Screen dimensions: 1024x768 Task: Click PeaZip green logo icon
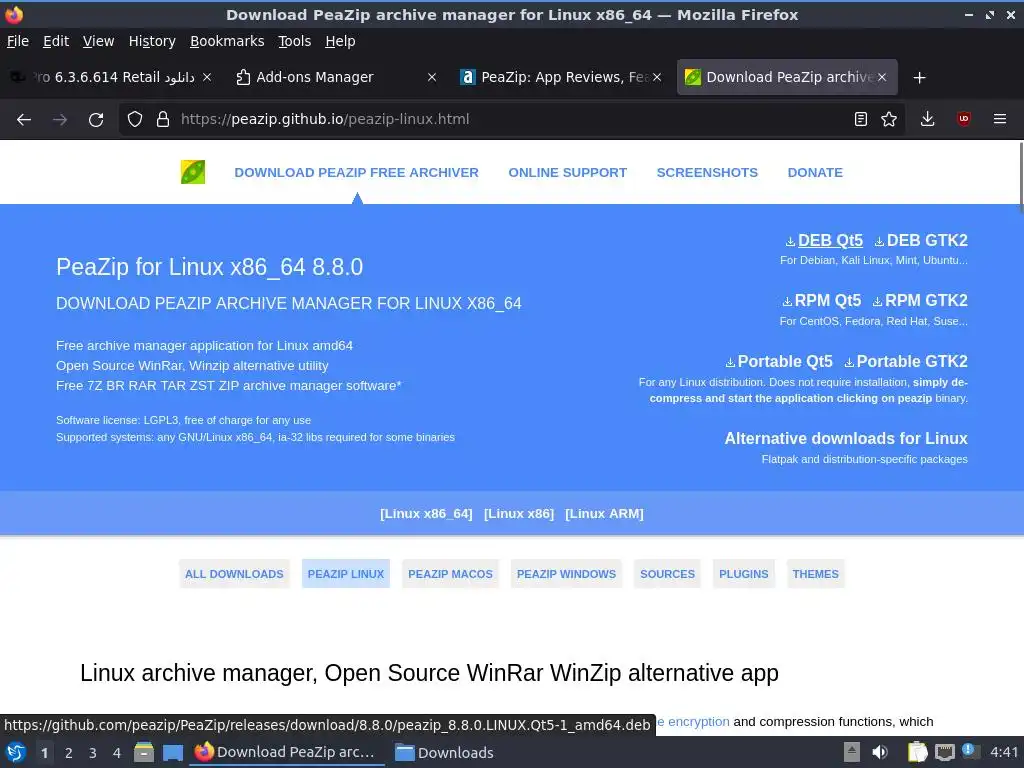tap(193, 172)
